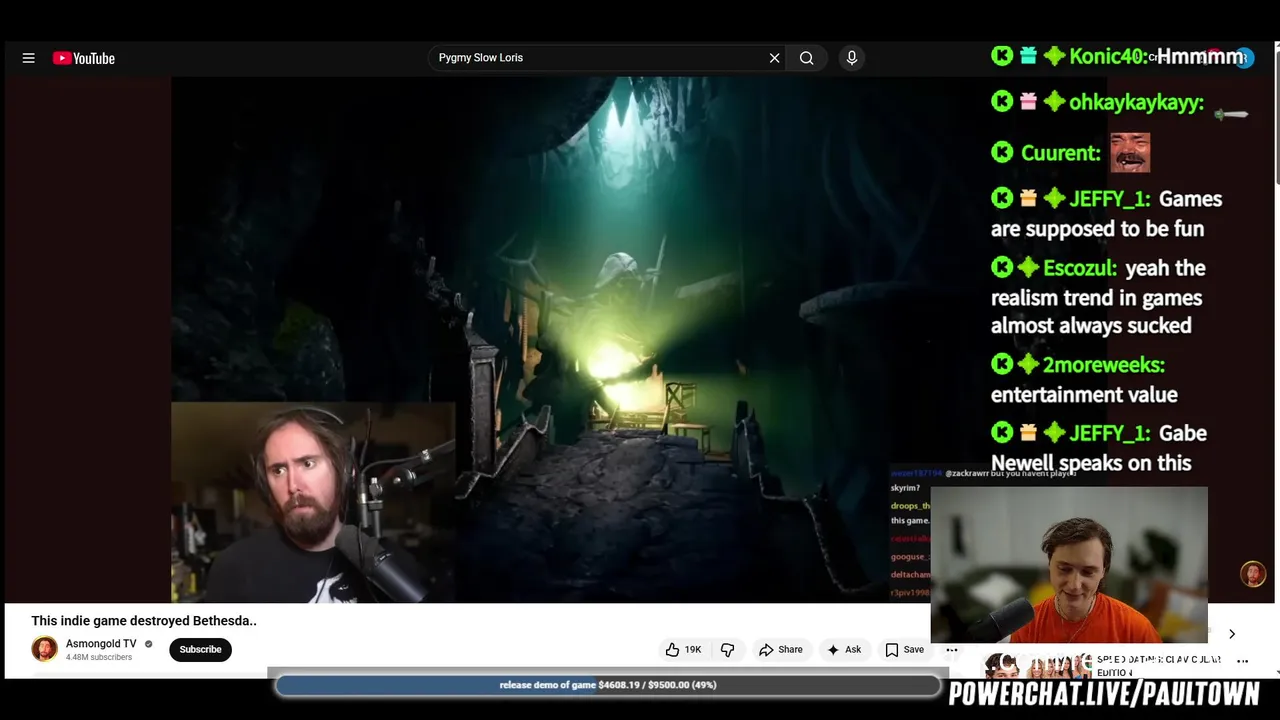Click the Kick badge beside Konic40
The image size is (1280, 720).
(x=1002, y=56)
